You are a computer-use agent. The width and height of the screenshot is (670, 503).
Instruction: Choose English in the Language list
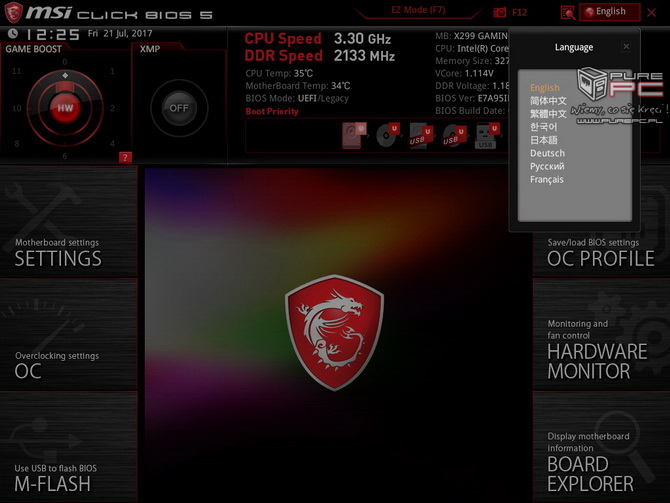point(544,88)
